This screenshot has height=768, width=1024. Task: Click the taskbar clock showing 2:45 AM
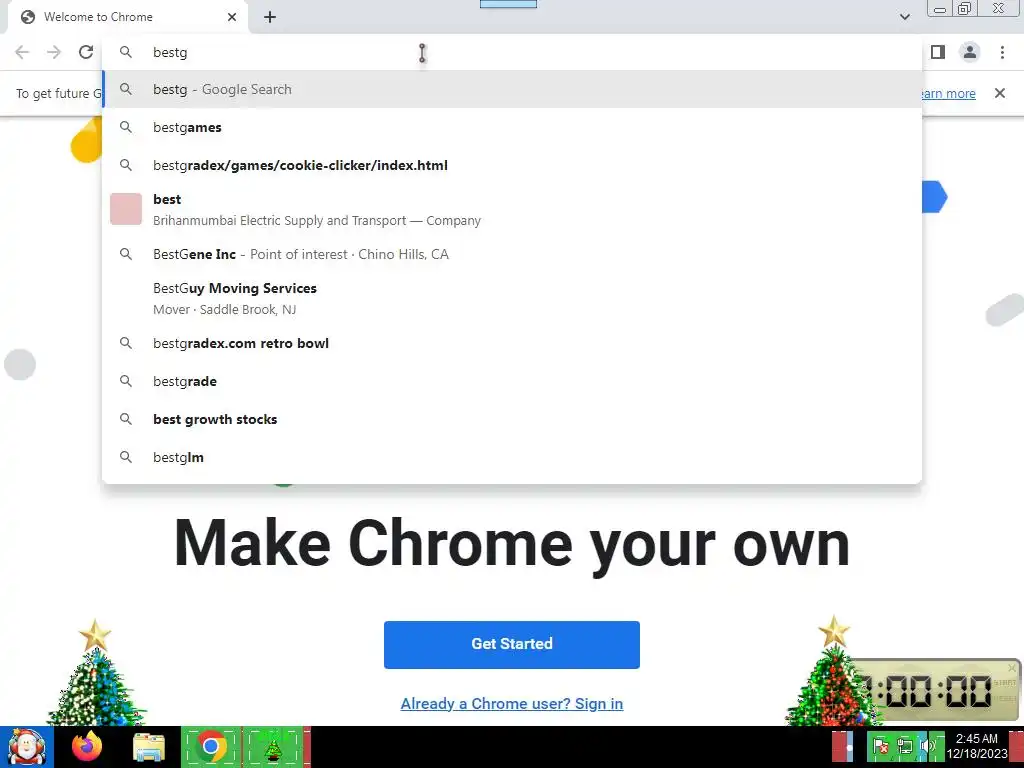coord(977,746)
